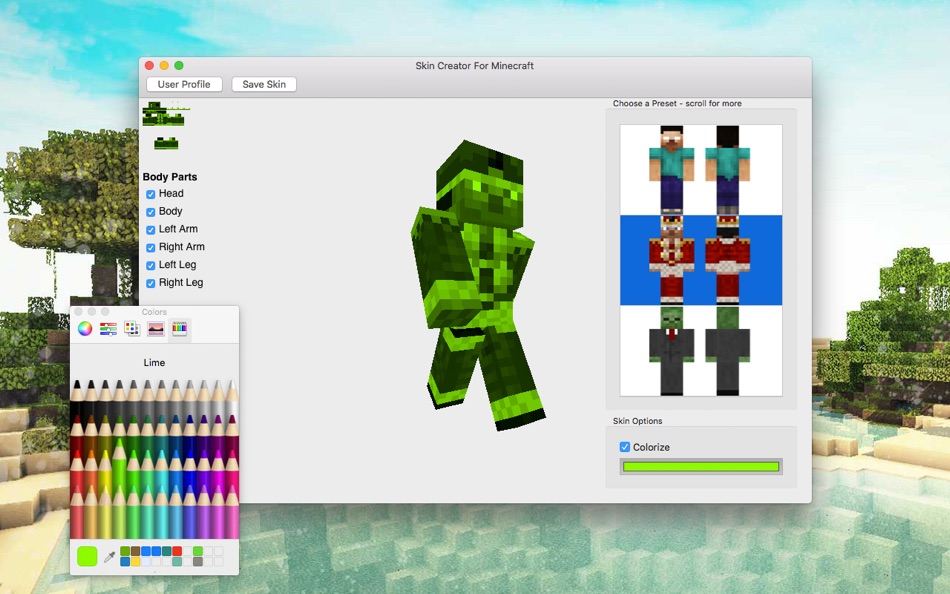Toggle the Right Arm checkbox
The width and height of the screenshot is (950, 594).
(x=151, y=248)
